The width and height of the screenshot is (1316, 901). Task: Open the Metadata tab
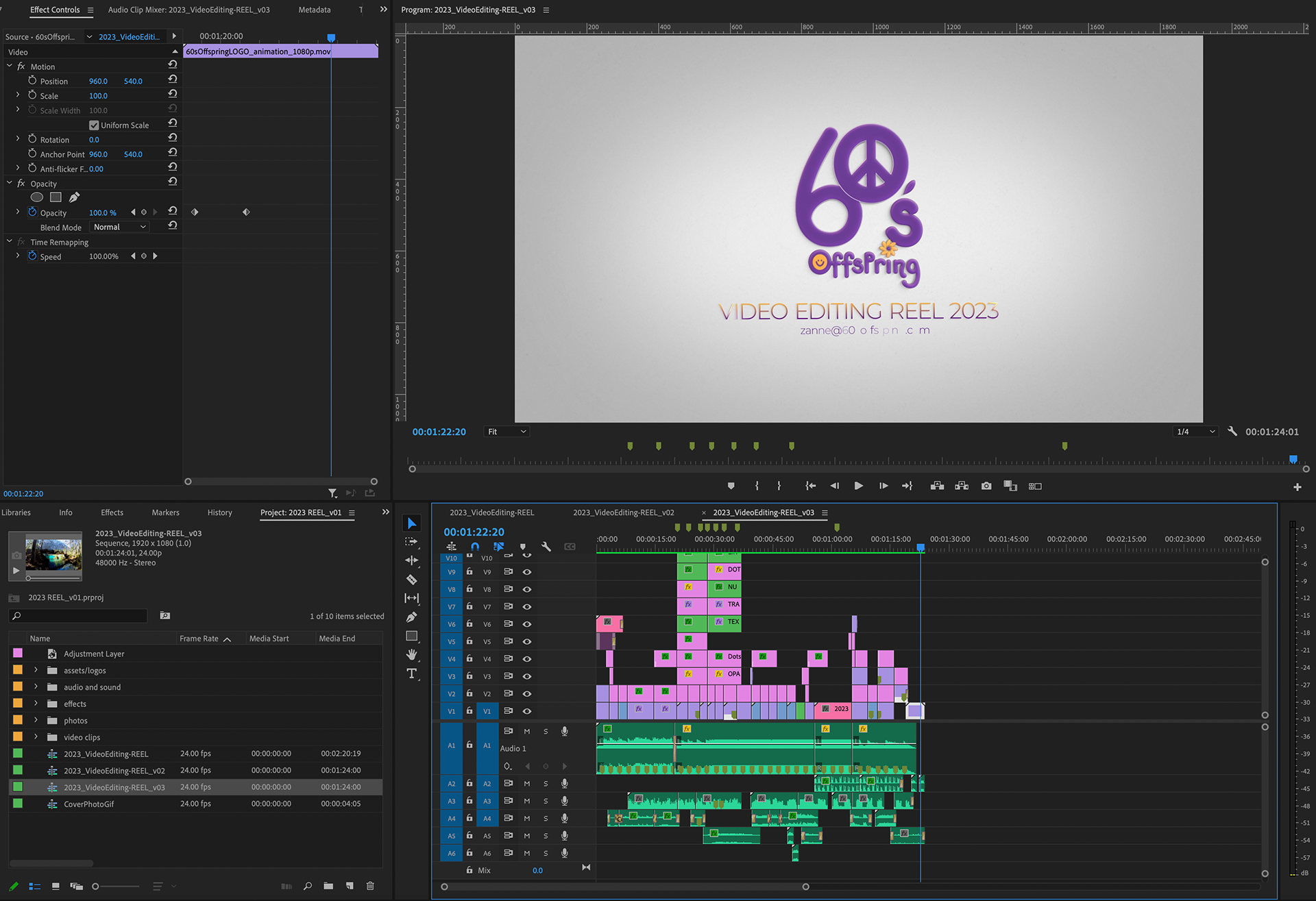(x=315, y=10)
